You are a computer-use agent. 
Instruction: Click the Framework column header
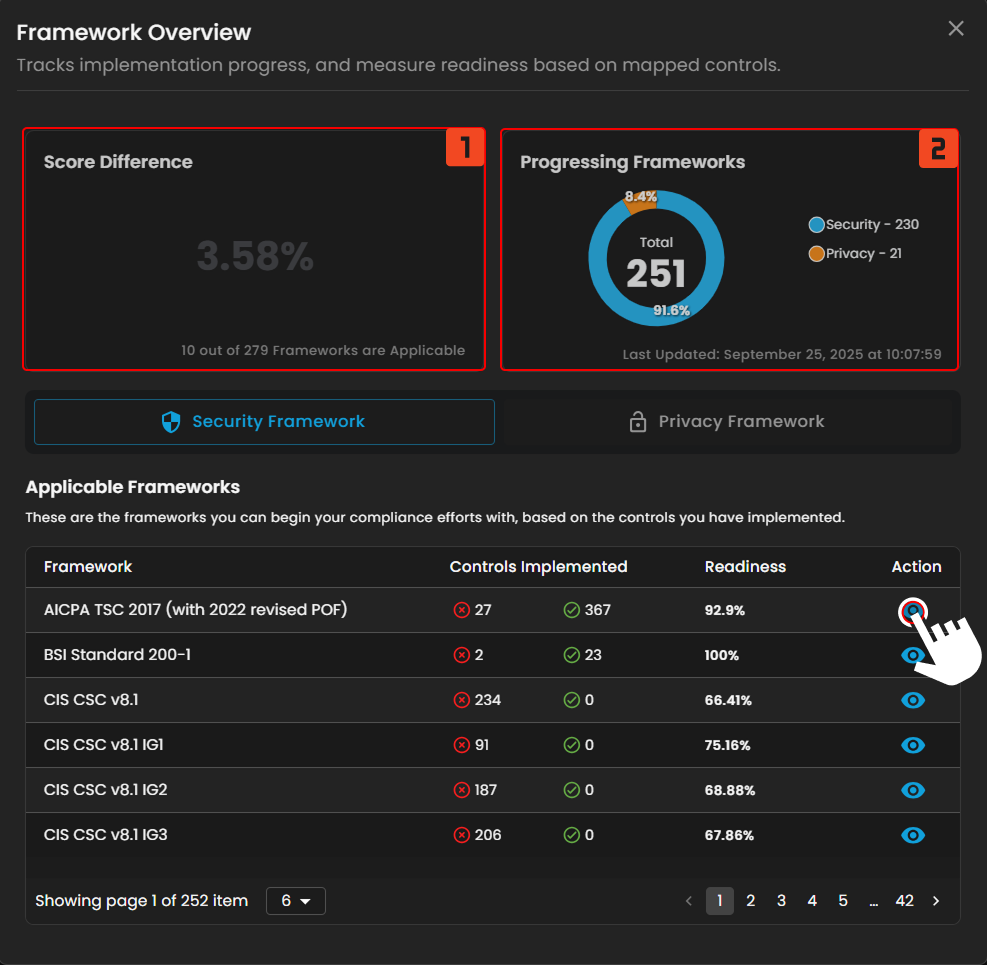(88, 567)
